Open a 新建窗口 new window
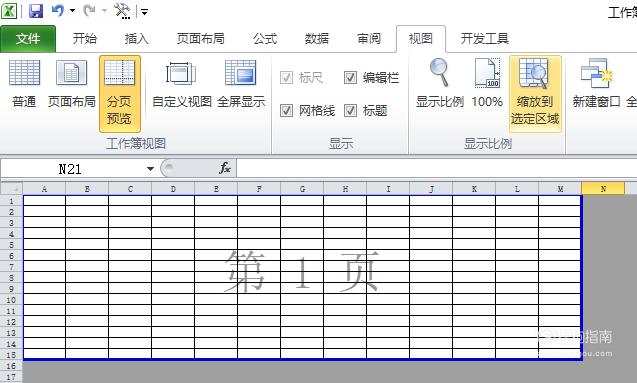Viewport: 637px width, 383px height. (x=596, y=84)
